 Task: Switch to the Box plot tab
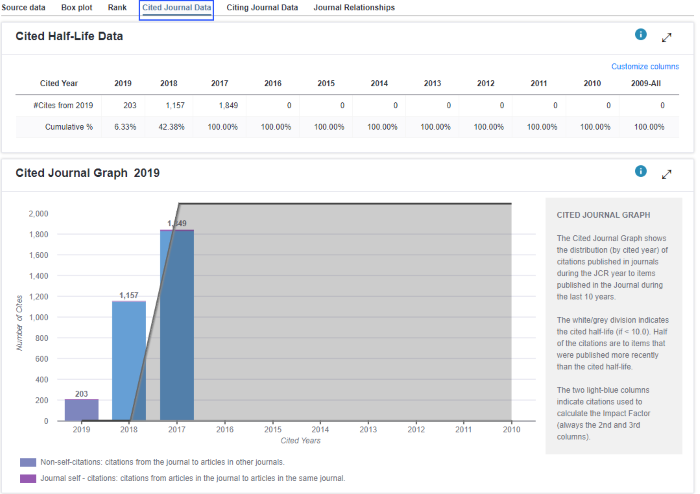[77, 8]
